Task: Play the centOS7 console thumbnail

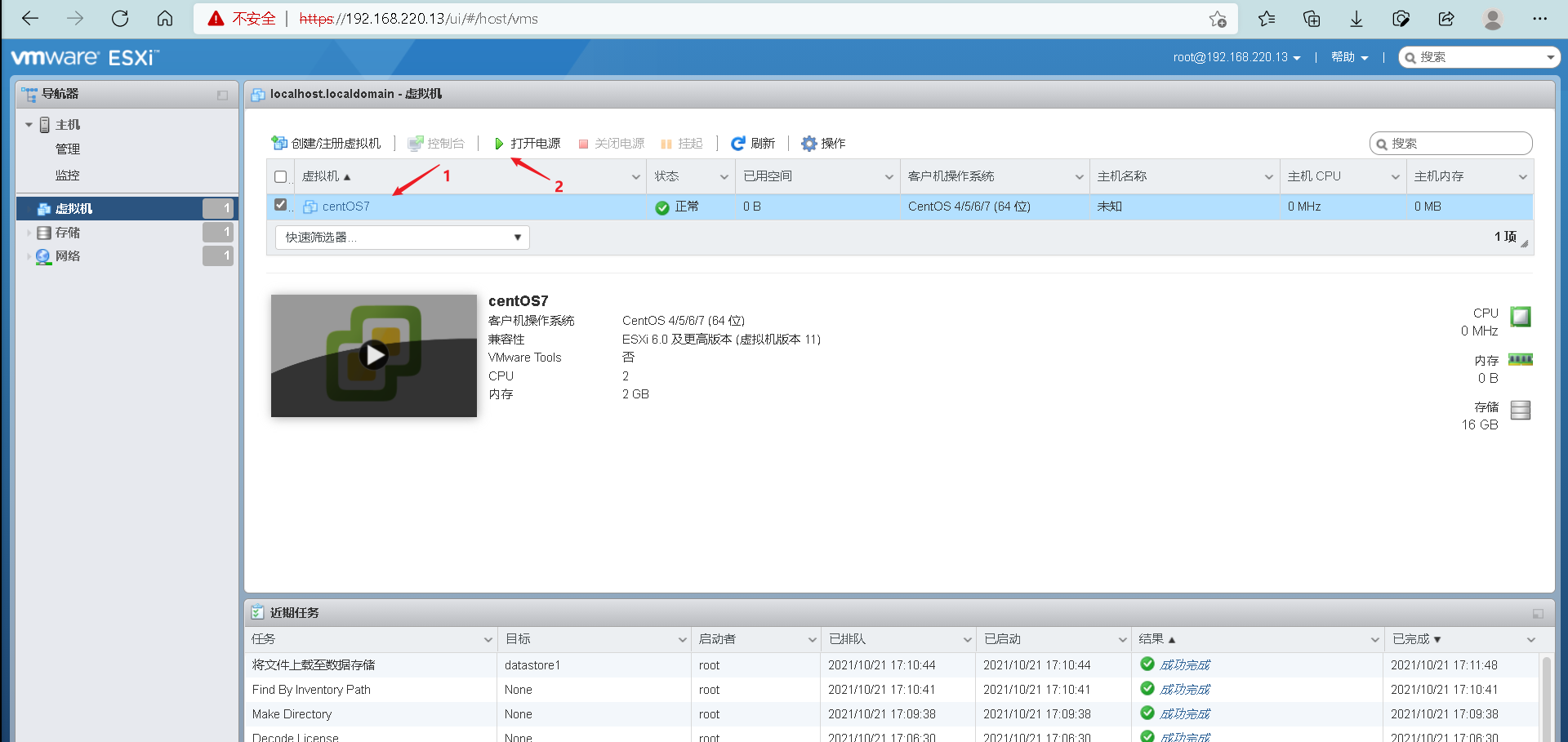Action: coord(374,355)
